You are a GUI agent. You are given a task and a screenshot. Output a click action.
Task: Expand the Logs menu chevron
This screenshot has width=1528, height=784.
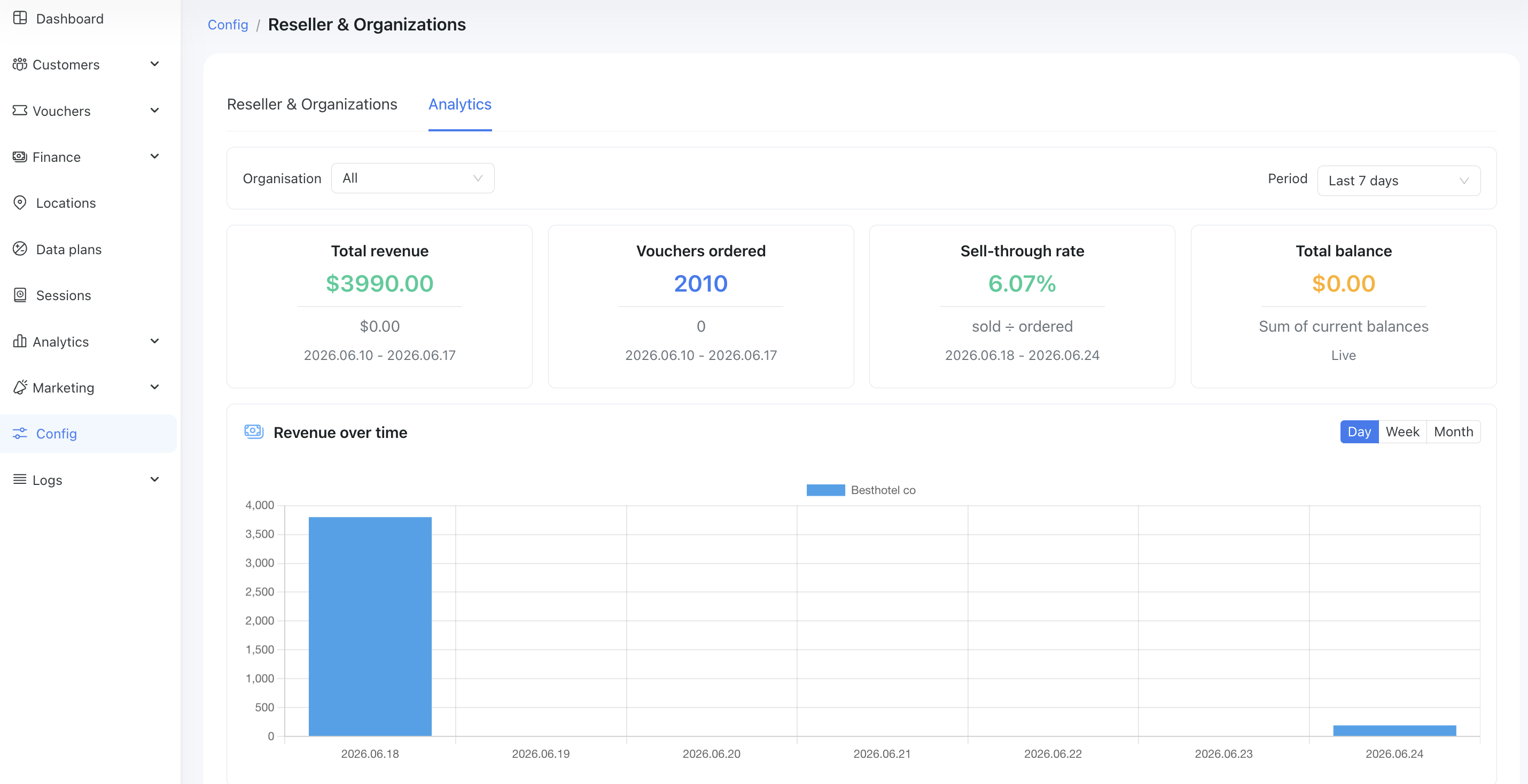tap(155, 479)
